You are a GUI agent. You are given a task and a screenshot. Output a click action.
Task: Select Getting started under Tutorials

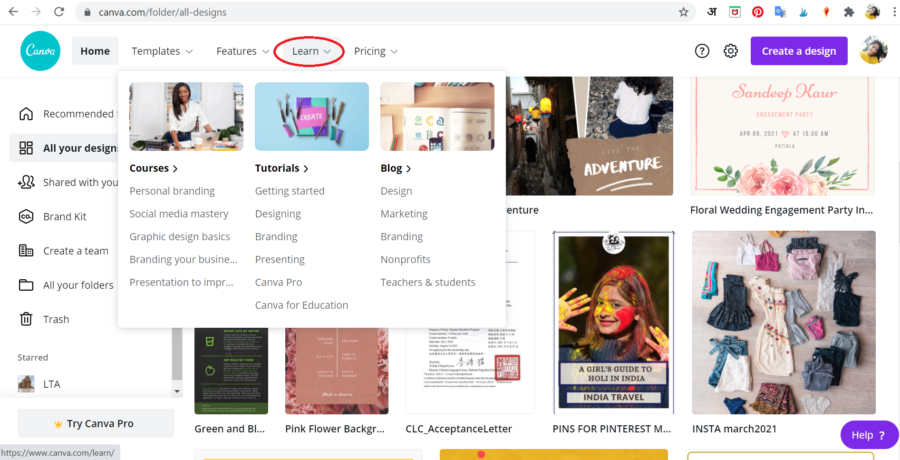(289, 191)
